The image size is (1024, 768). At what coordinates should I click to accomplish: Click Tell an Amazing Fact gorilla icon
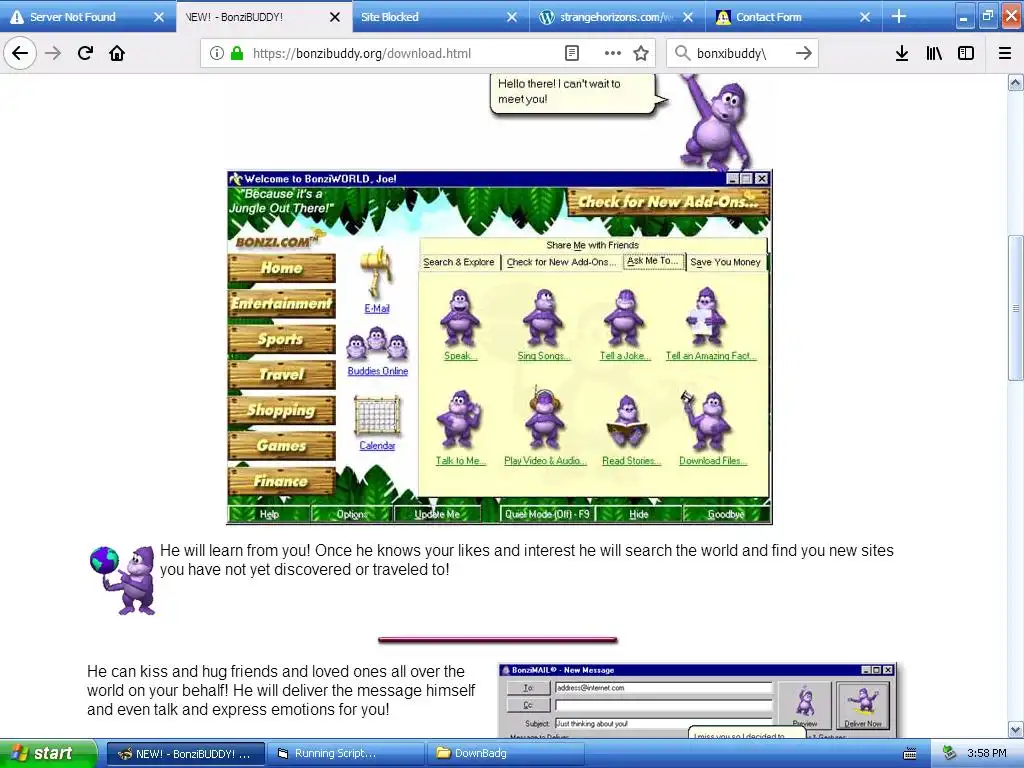(x=706, y=318)
